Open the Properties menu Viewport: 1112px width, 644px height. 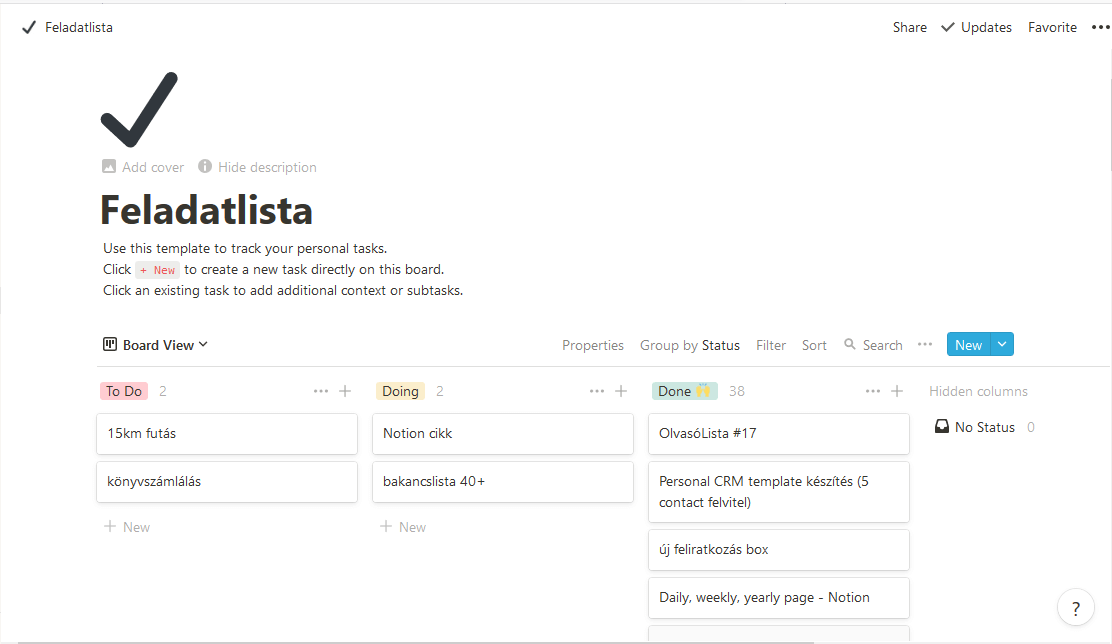[593, 345]
